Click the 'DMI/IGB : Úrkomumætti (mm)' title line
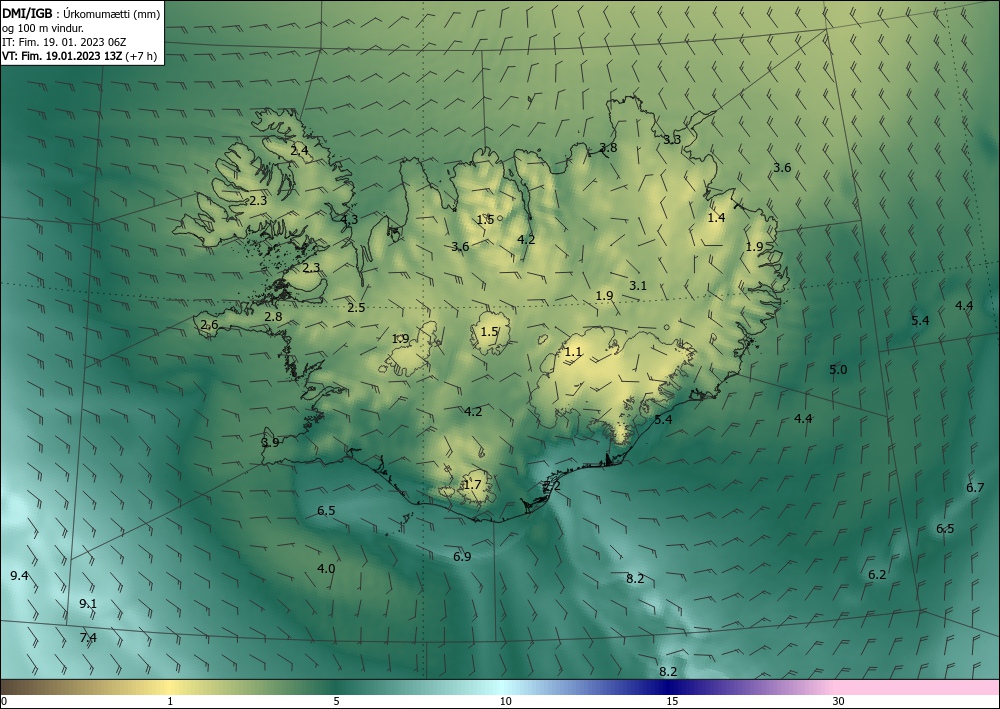 (x=80, y=13)
